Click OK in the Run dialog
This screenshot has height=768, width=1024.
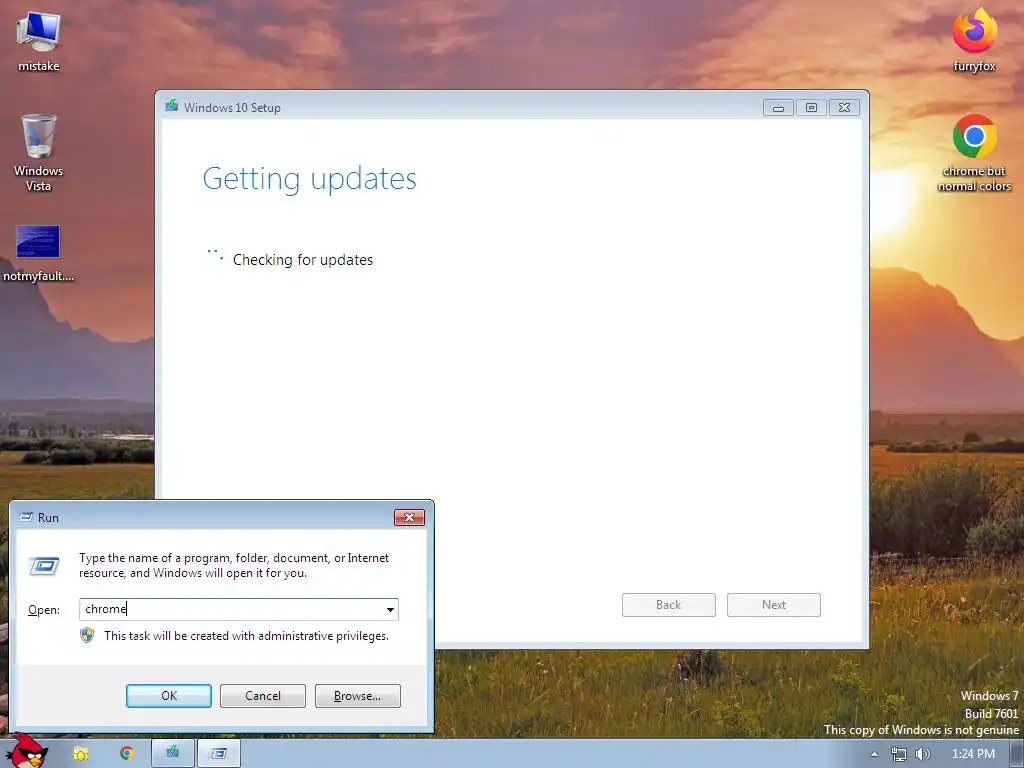click(x=168, y=696)
